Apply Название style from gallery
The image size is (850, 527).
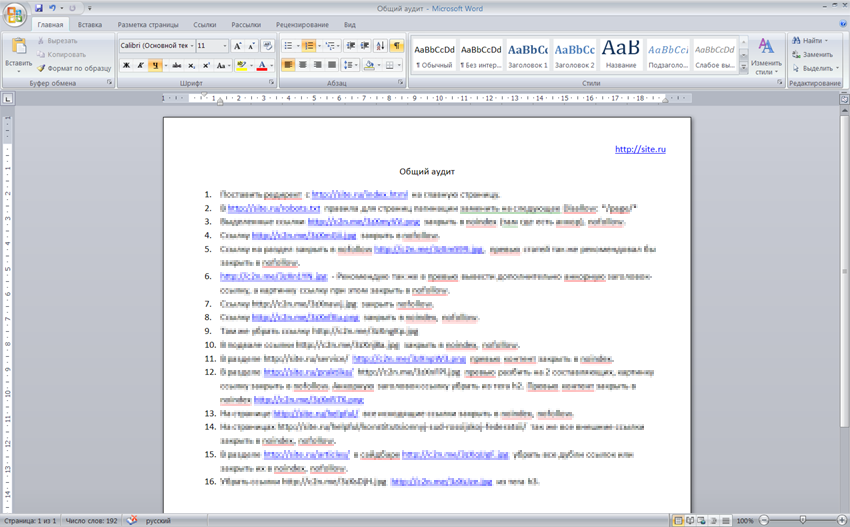(621, 55)
